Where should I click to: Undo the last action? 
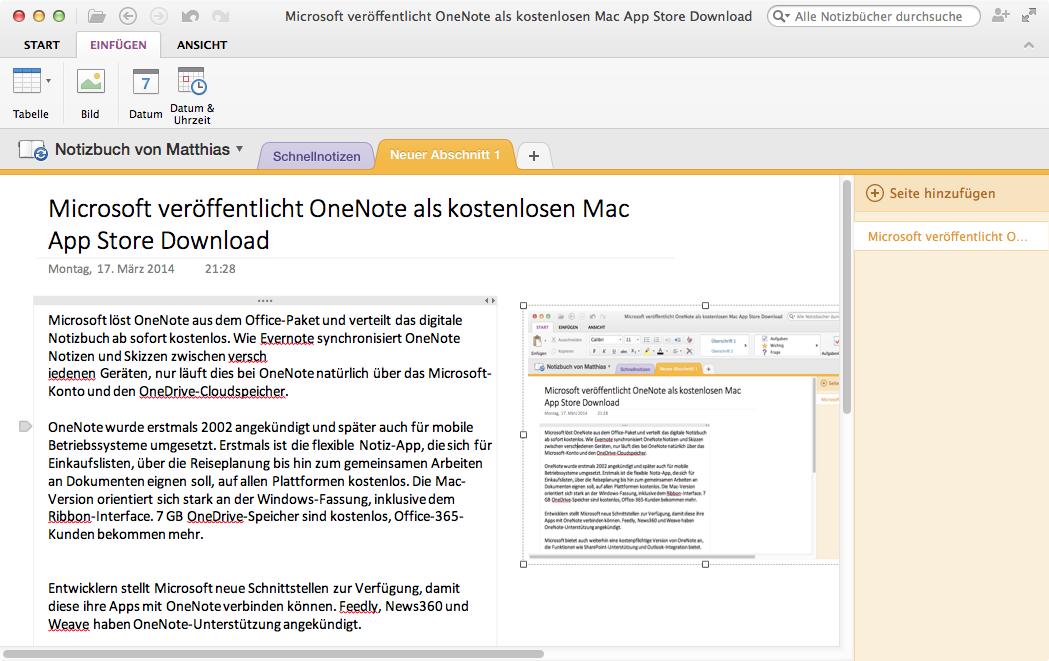coord(190,16)
